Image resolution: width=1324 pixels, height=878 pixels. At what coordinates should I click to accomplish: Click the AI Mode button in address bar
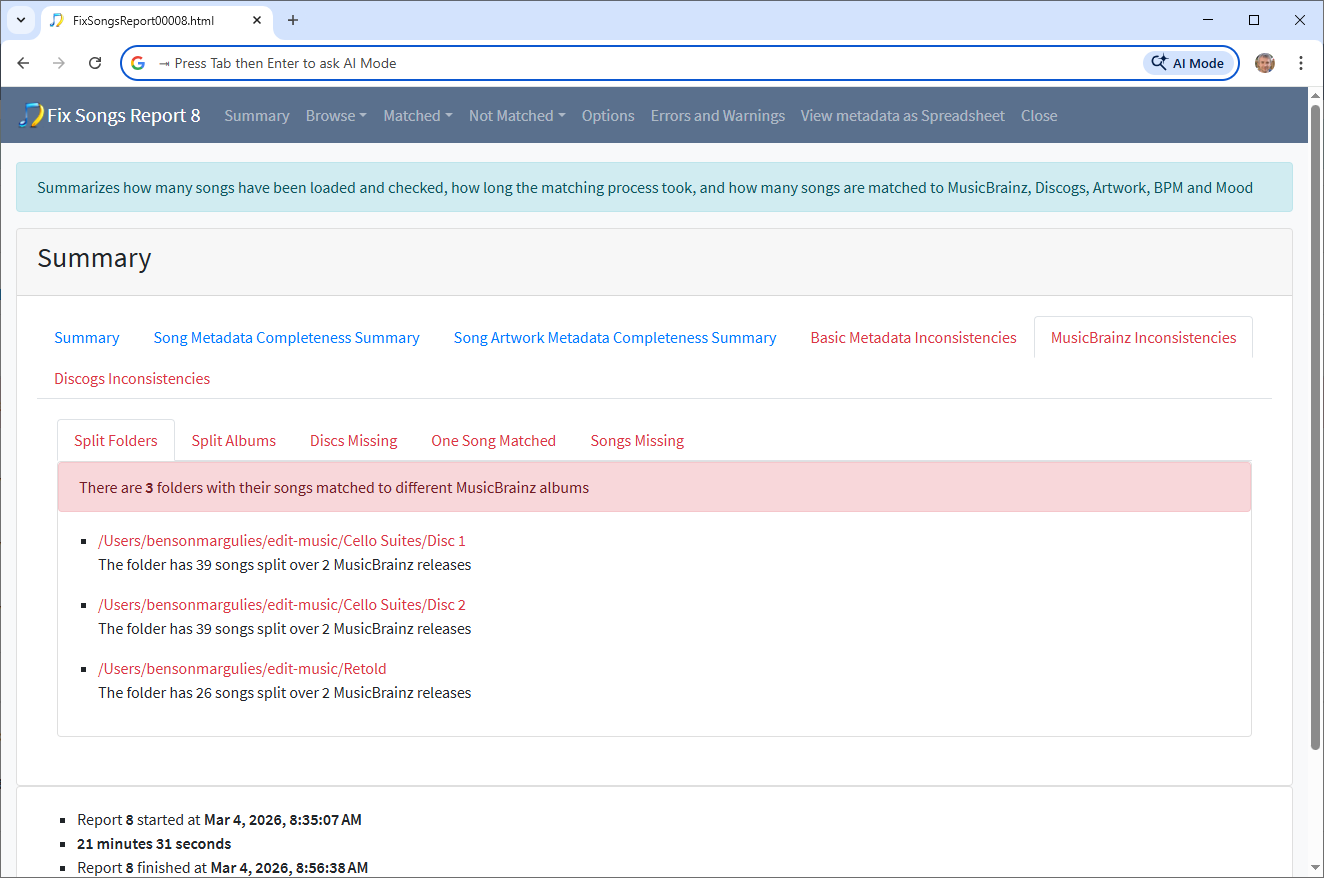1187,63
